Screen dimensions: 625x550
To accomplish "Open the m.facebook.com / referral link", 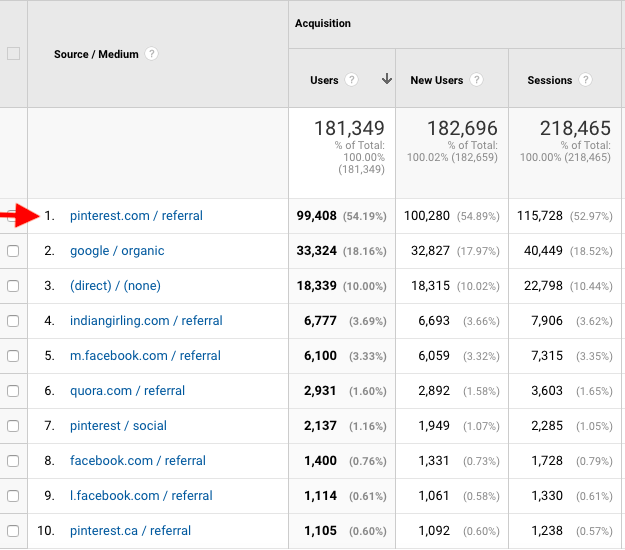I will pos(145,356).
